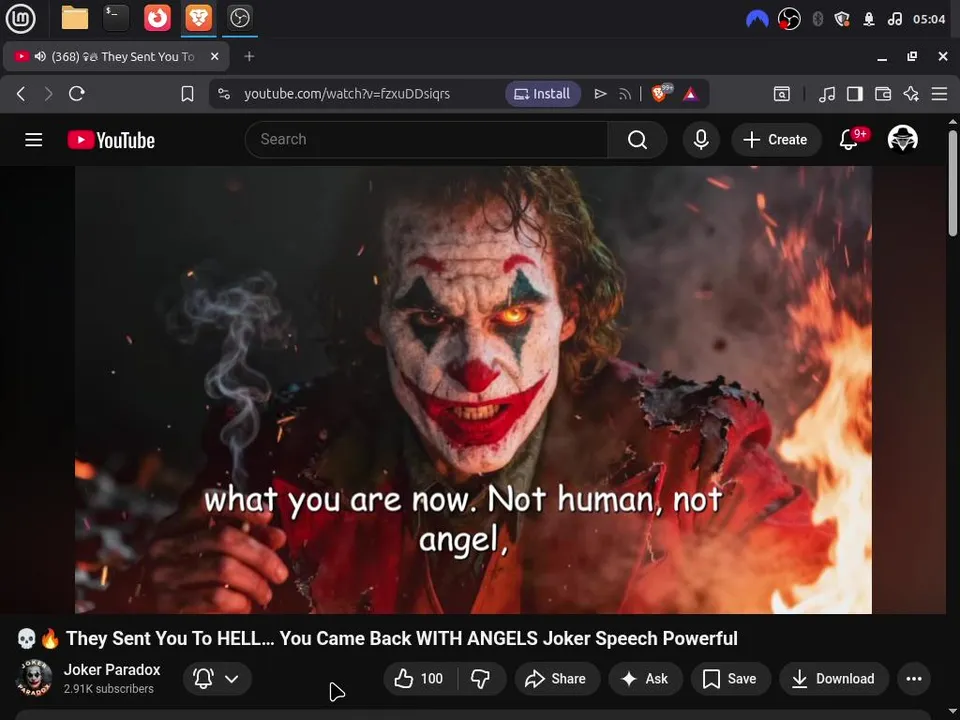The width and height of the screenshot is (960, 720).
Task: Mute the tab via speaker icon
Action: 40,56
